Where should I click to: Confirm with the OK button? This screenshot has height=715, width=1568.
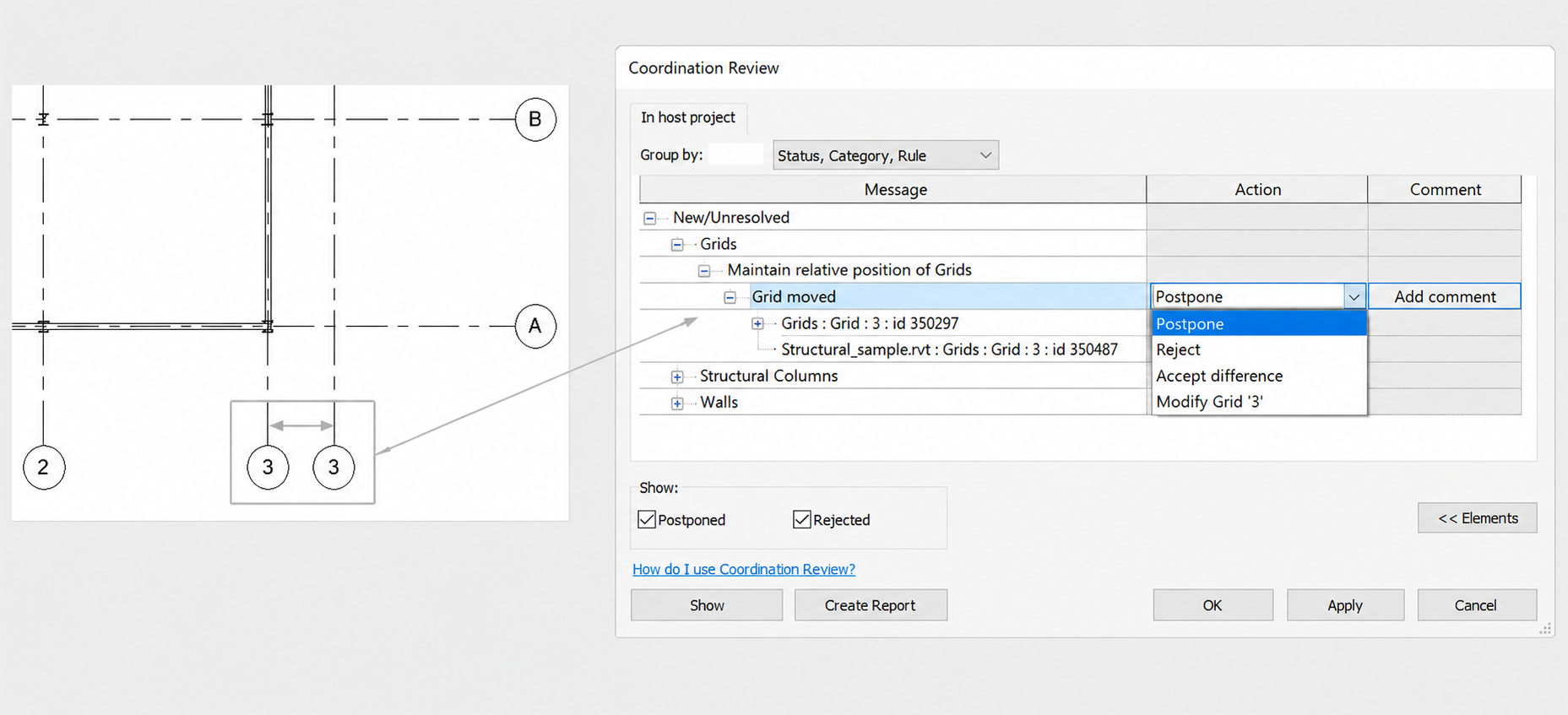(1213, 605)
